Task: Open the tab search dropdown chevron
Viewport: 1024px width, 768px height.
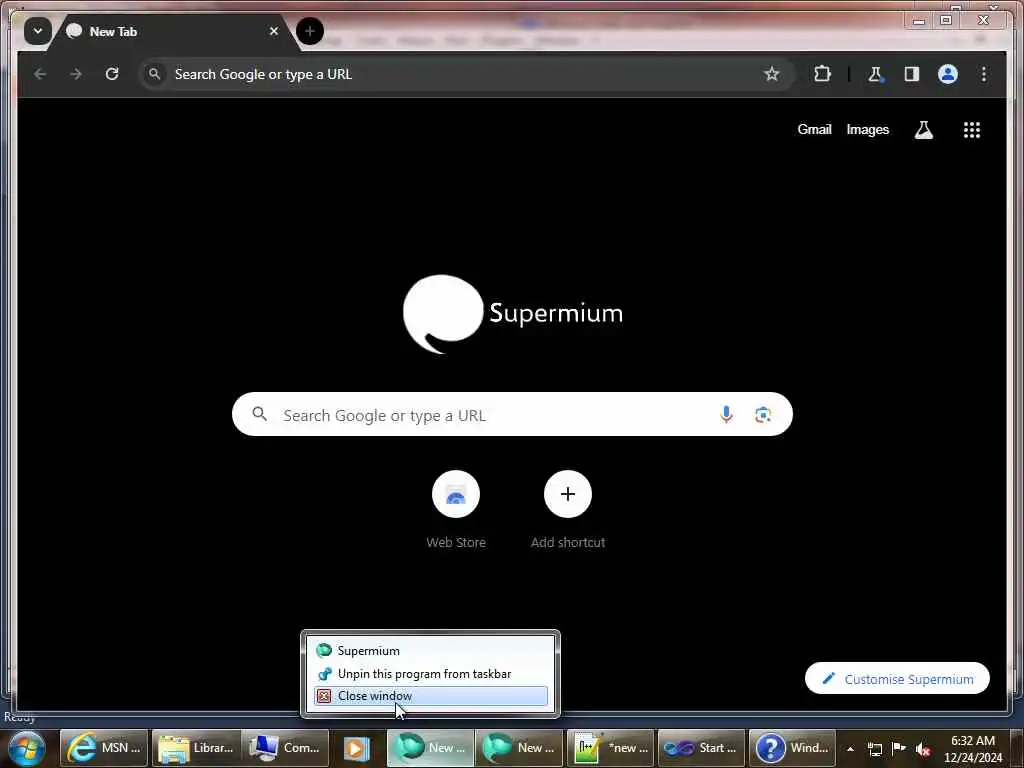Action: coord(38,31)
